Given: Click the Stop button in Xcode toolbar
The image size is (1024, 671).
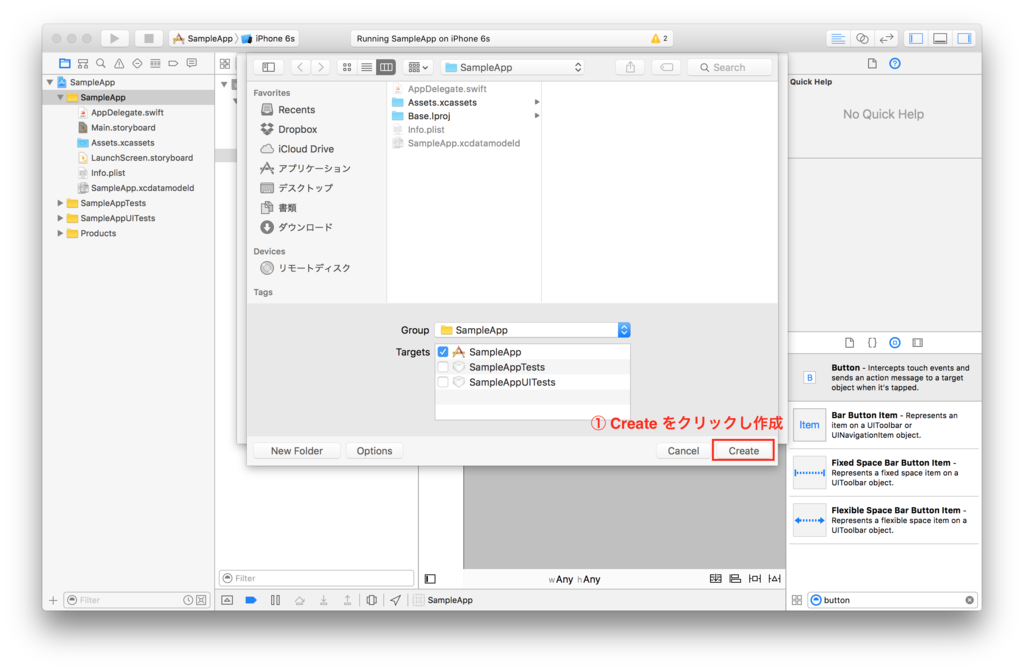Looking at the screenshot, I should tap(149, 39).
